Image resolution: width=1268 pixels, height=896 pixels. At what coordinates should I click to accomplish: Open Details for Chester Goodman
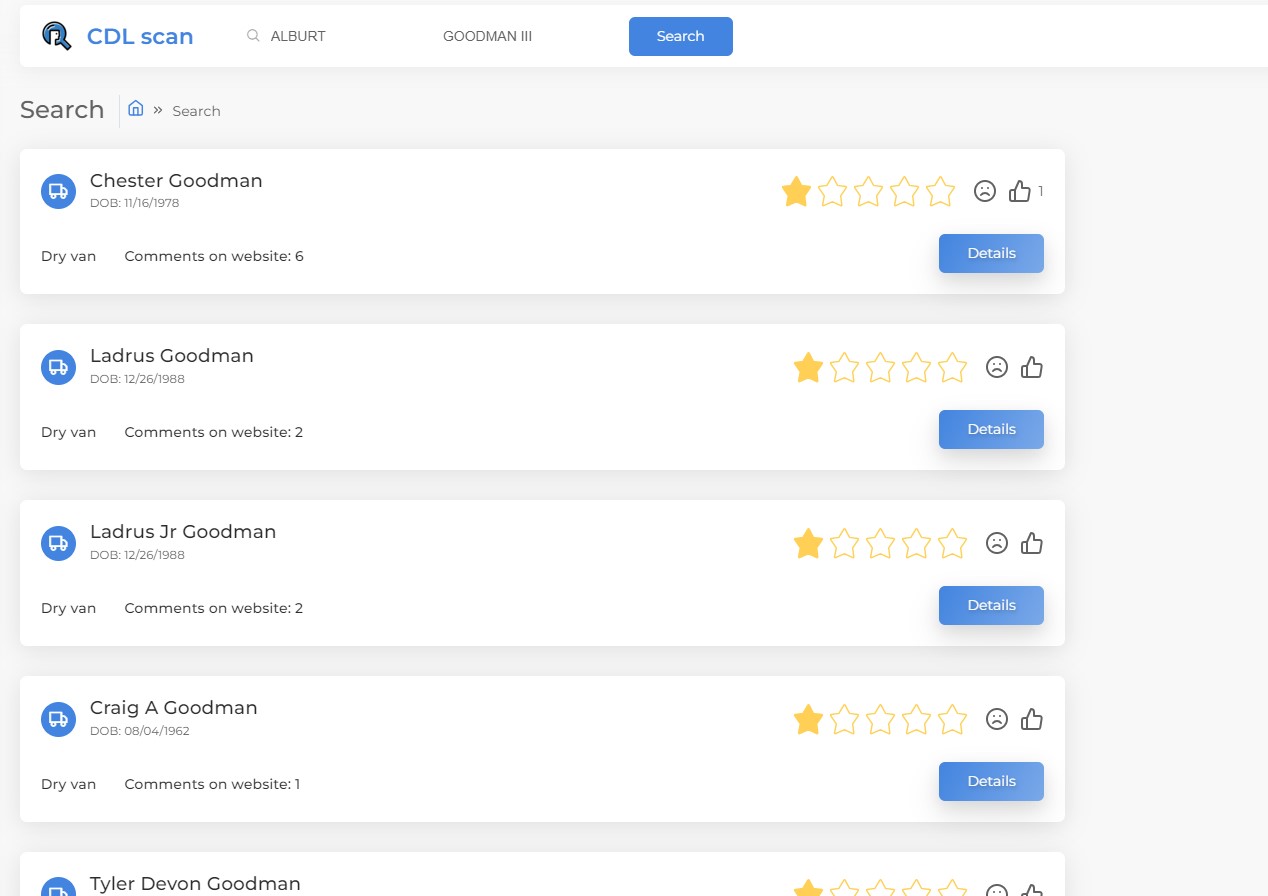coord(991,253)
